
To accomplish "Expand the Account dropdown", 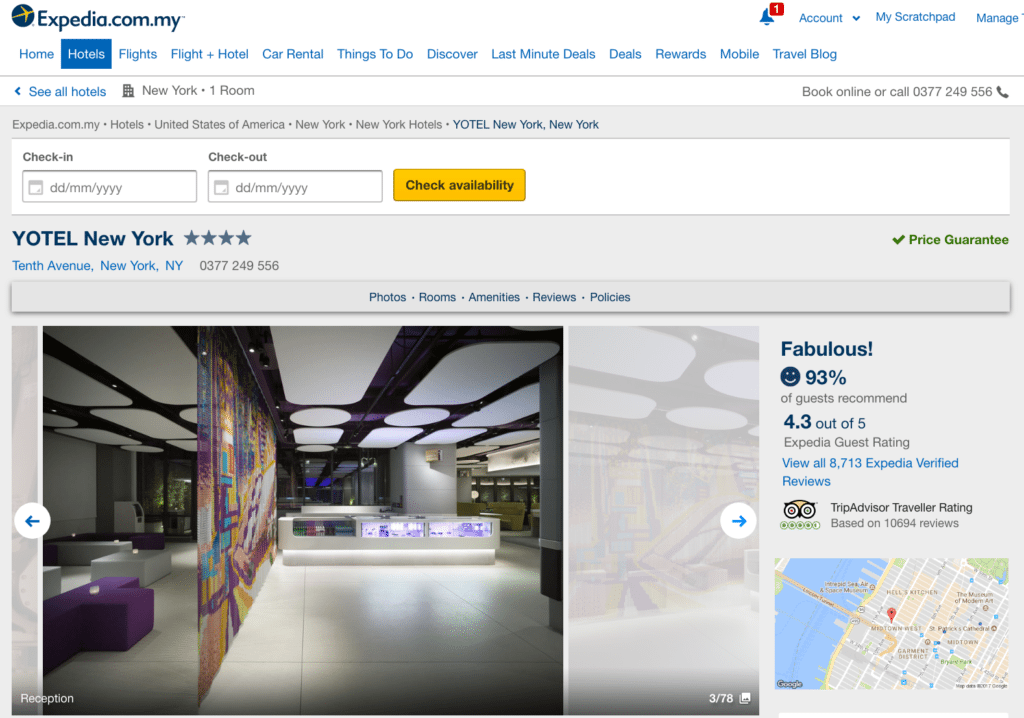I will coord(829,18).
